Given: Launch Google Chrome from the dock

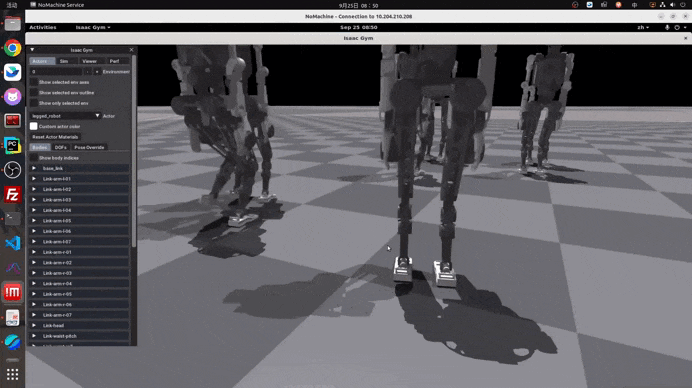Looking at the screenshot, I should (12, 48).
